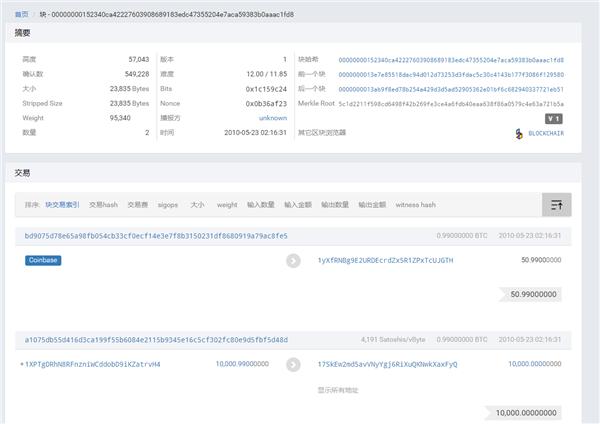The width and height of the screenshot is (600, 424).
Task: Open input address 1XPTgDRhN8RFnzniWCddobD9iKZatrvH4
Action: 92,364
